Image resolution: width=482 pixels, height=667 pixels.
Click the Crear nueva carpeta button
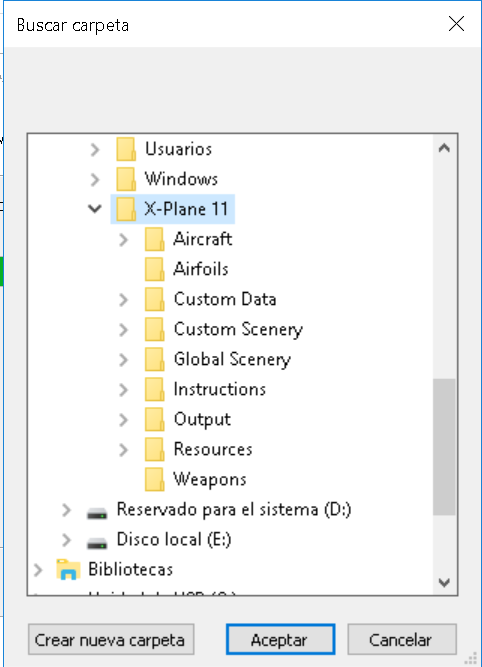111,639
